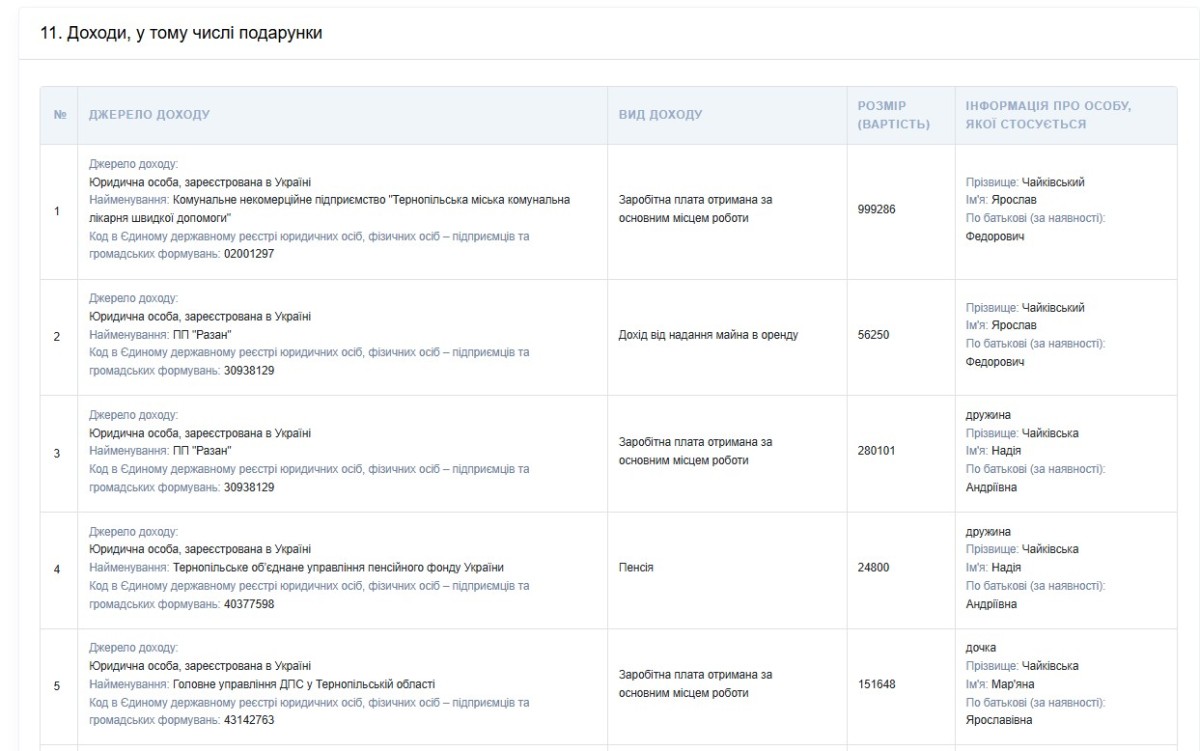Click the 'ВИД ДОХОДУ' column header

[661, 115]
